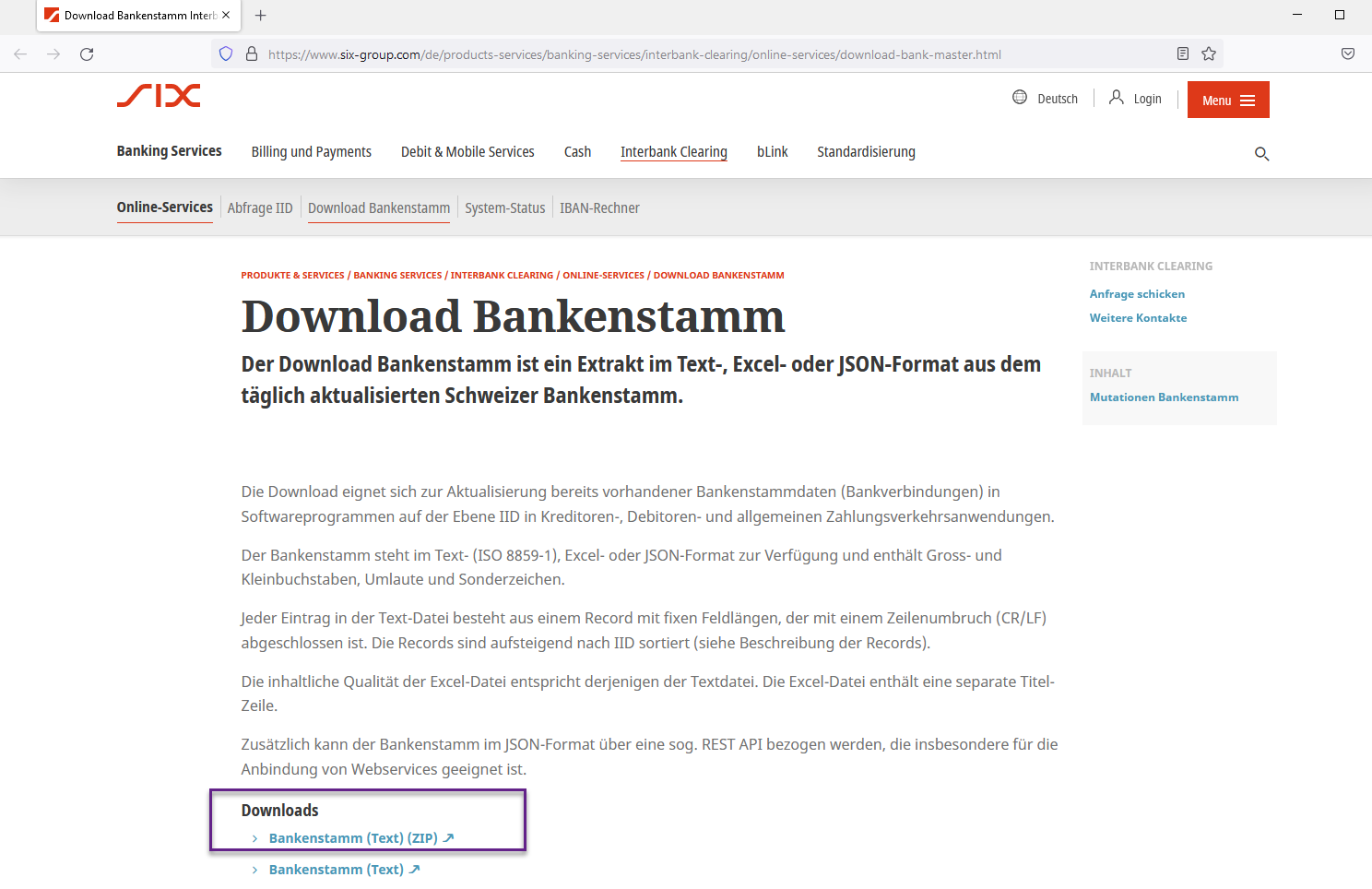The image size is (1372, 889).
Task: Toggle reader view icon in address bar
Action: 1183,54
